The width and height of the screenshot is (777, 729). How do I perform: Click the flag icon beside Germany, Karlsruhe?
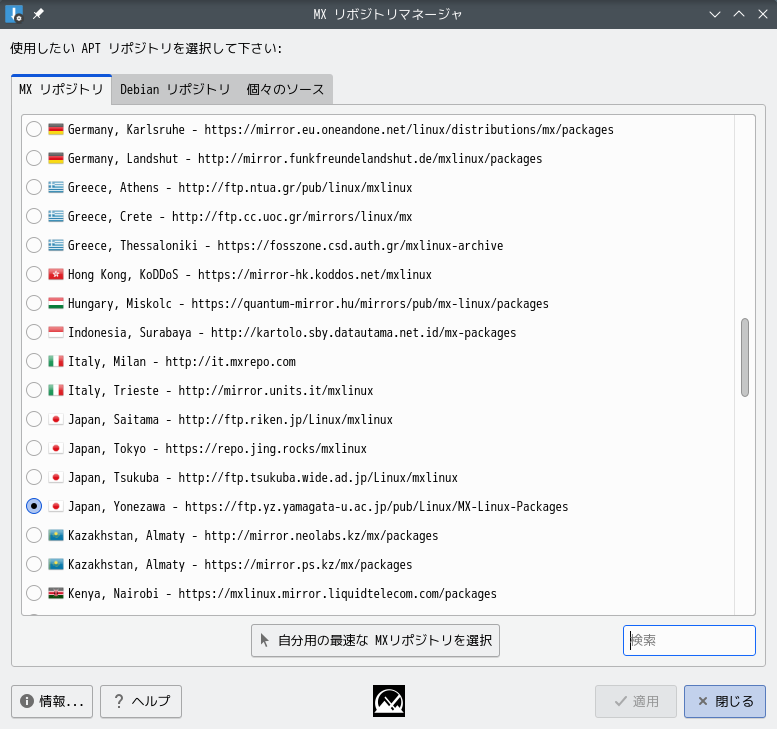tap(56, 129)
